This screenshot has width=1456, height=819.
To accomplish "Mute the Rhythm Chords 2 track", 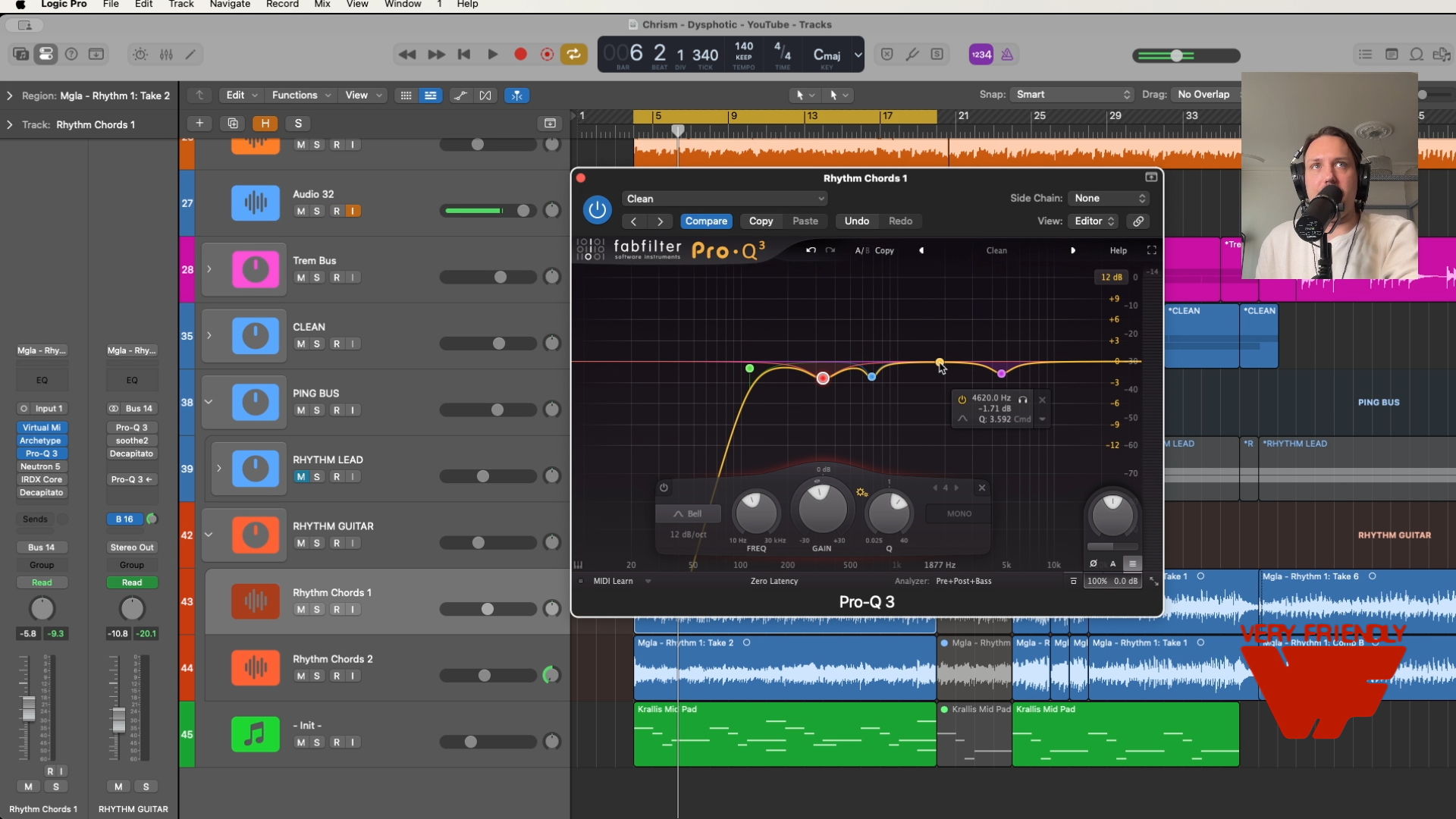I will (x=301, y=676).
